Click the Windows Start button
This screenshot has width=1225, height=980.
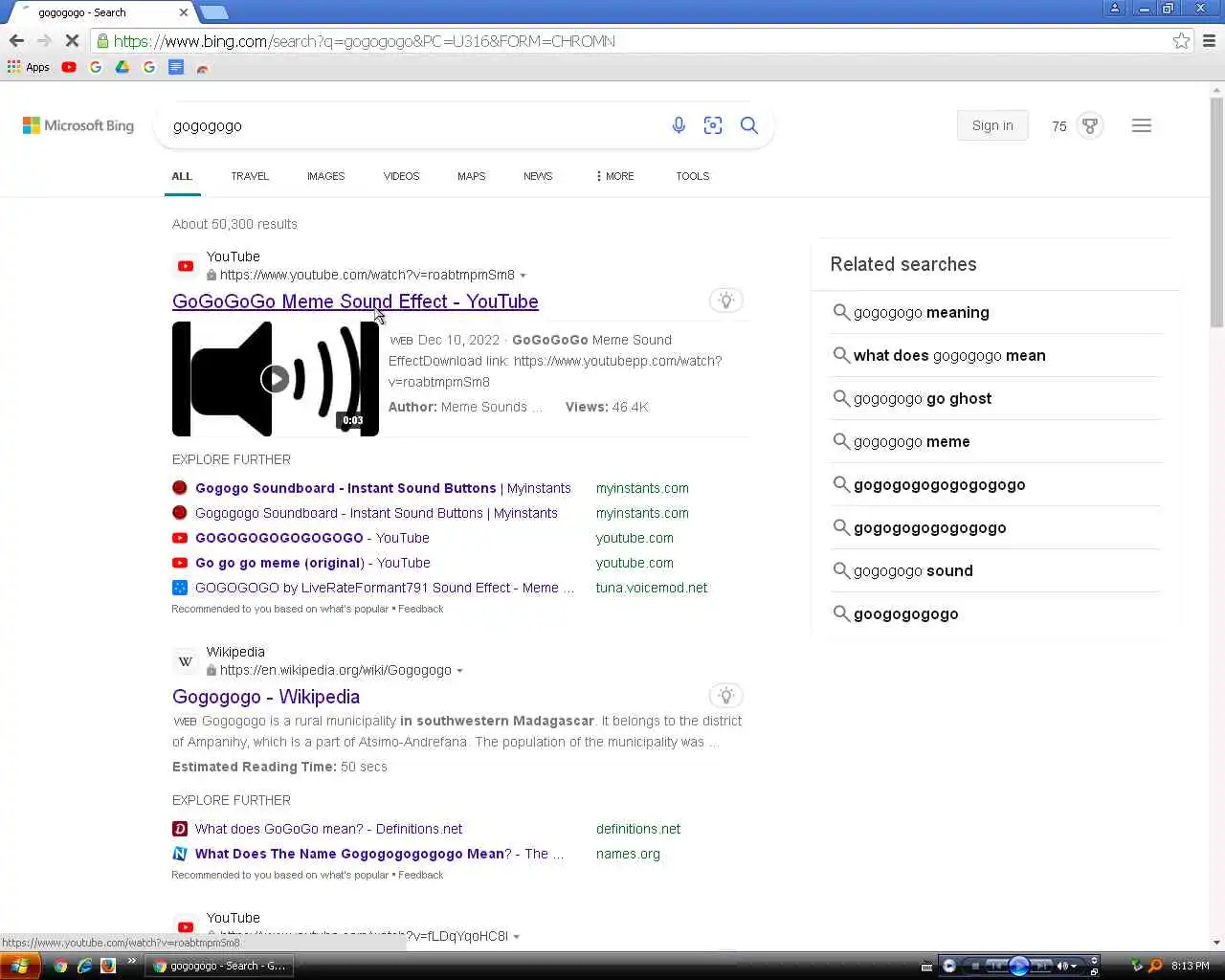coord(20,966)
